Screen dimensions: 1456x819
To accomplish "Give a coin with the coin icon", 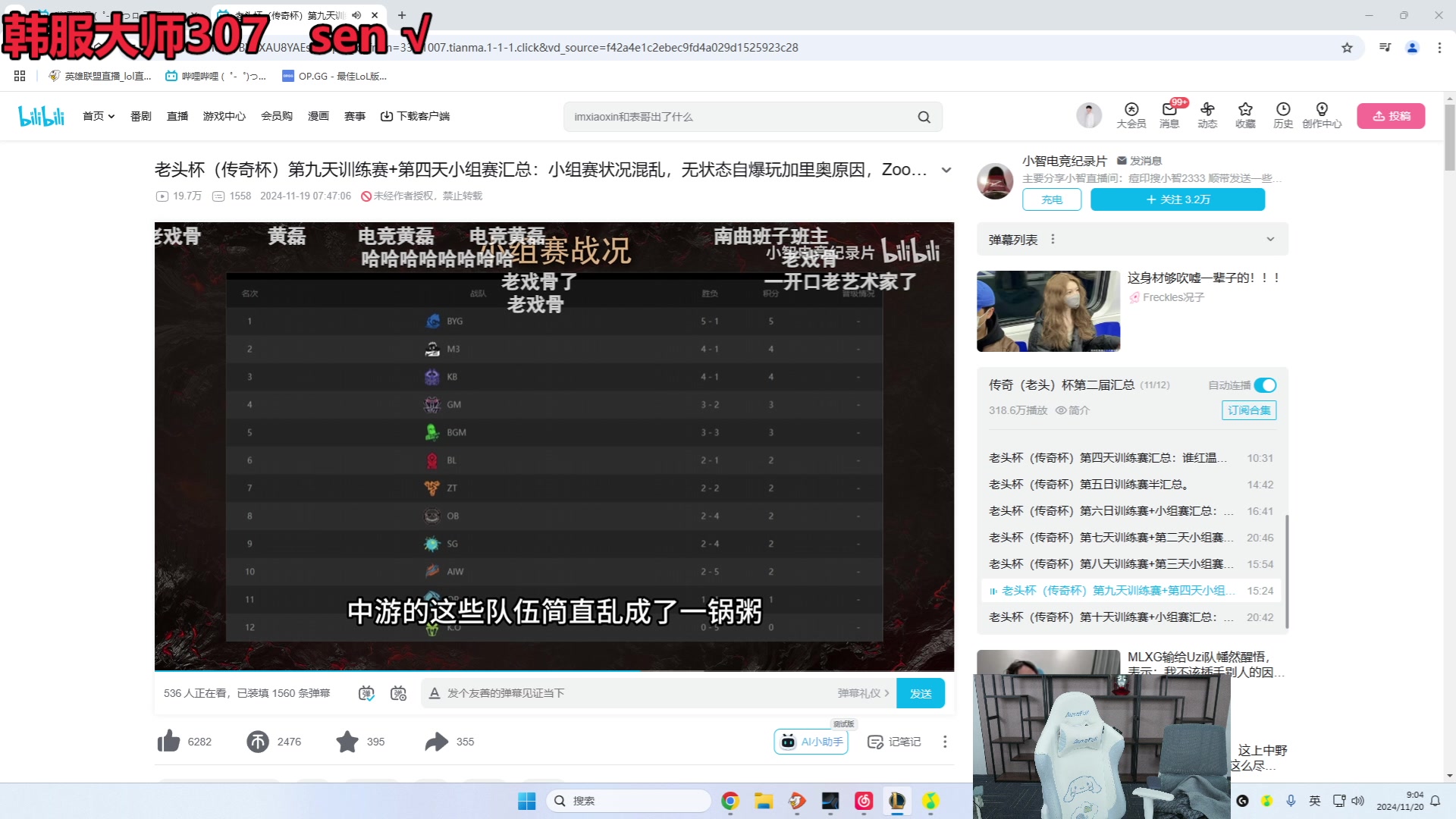I will pos(258,741).
